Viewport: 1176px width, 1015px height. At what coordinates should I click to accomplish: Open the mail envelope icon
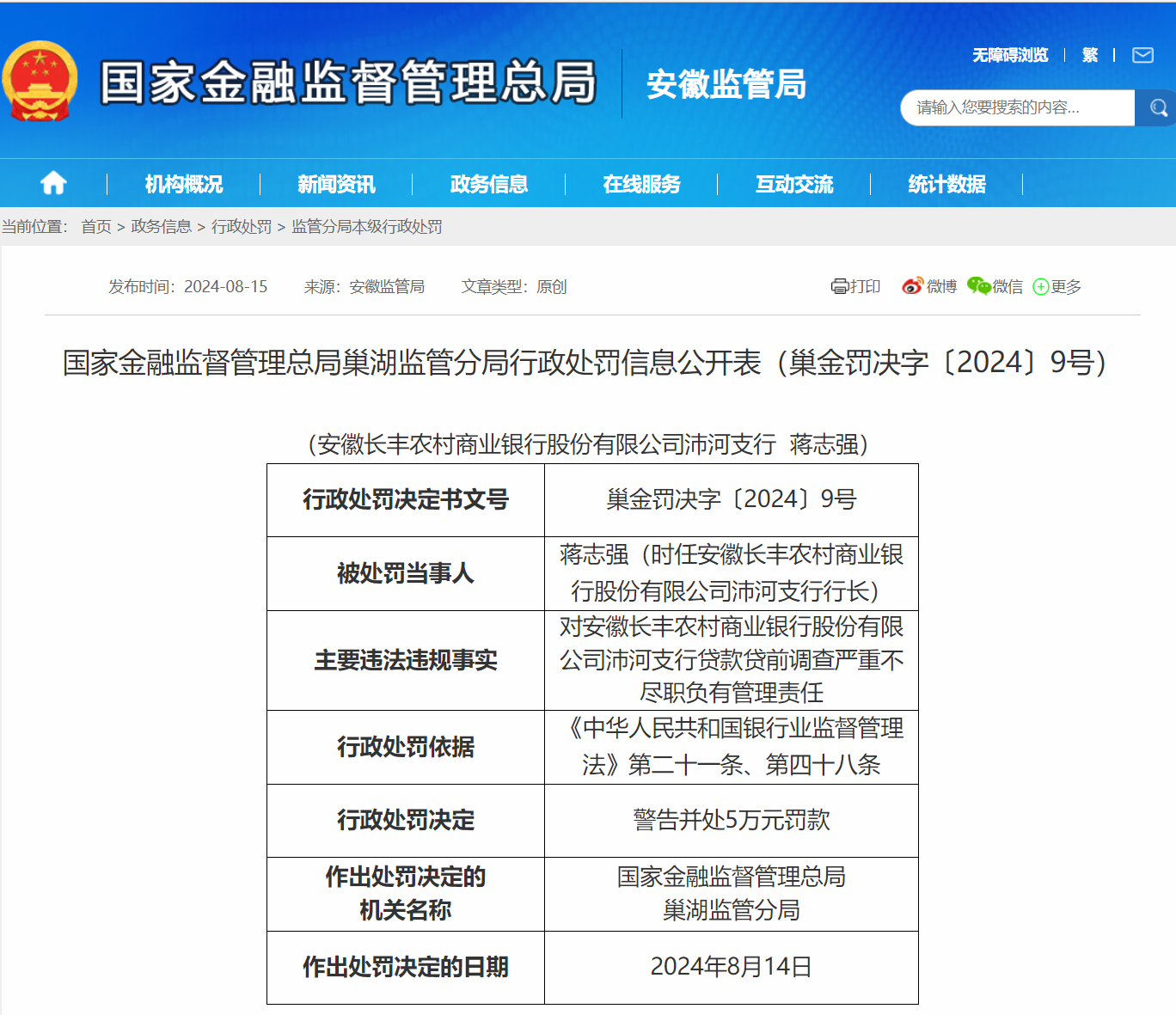pos(1142,55)
